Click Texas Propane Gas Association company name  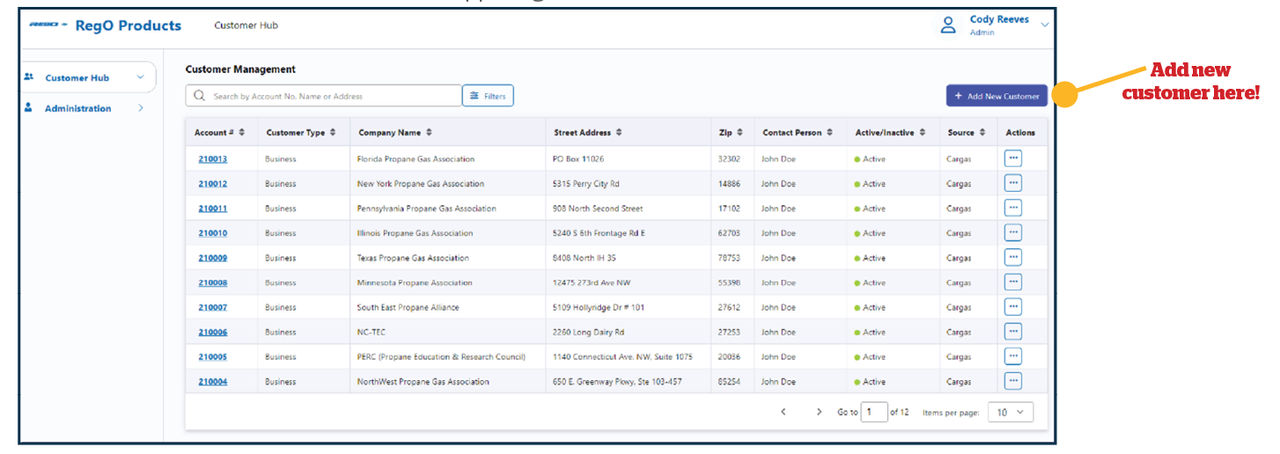[x=413, y=258]
